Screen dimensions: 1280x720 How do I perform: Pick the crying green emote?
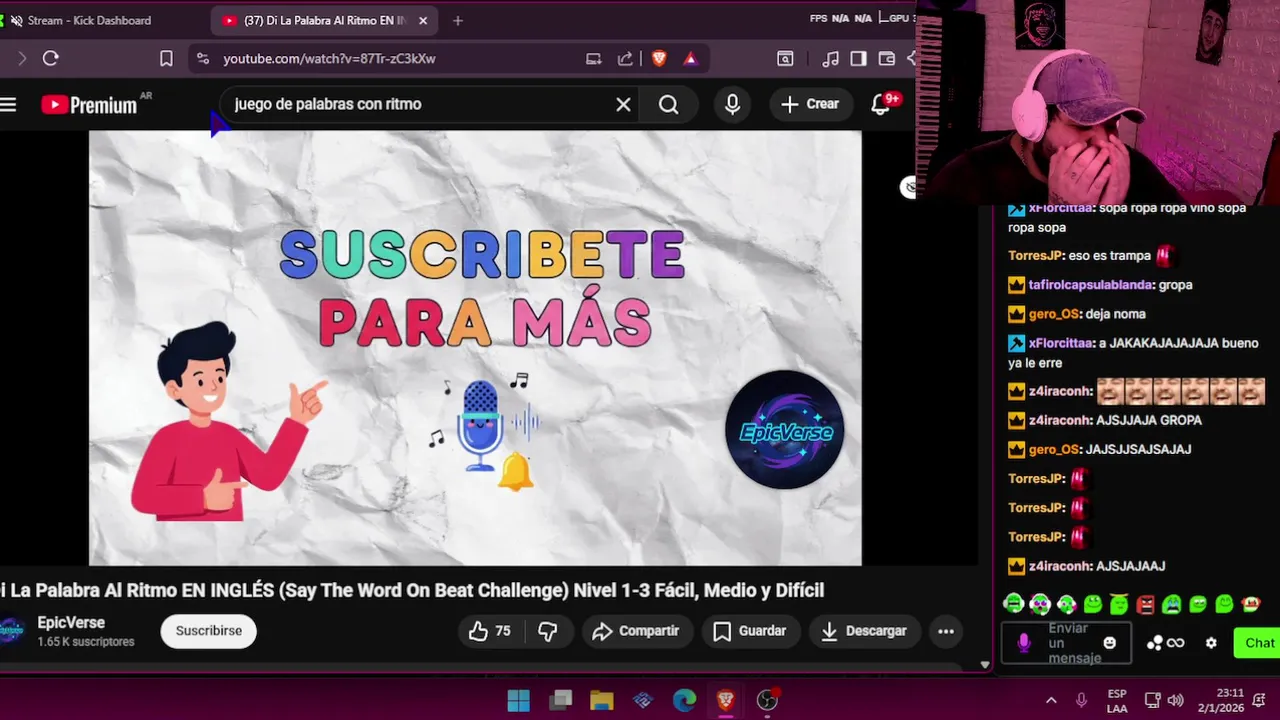pyautogui.click(x=1172, y=604)
